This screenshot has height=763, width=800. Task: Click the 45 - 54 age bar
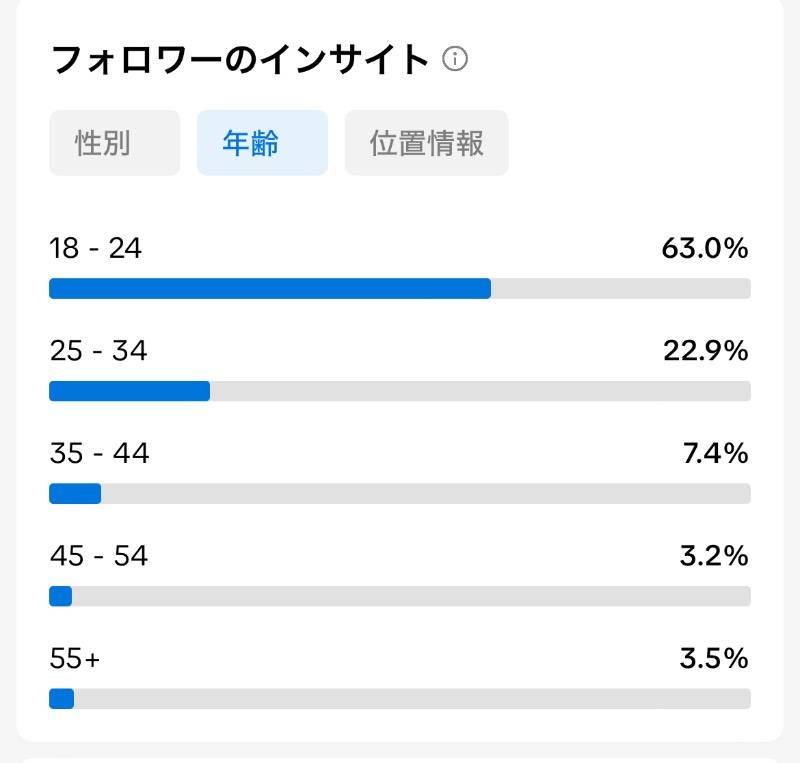(400, 596)
